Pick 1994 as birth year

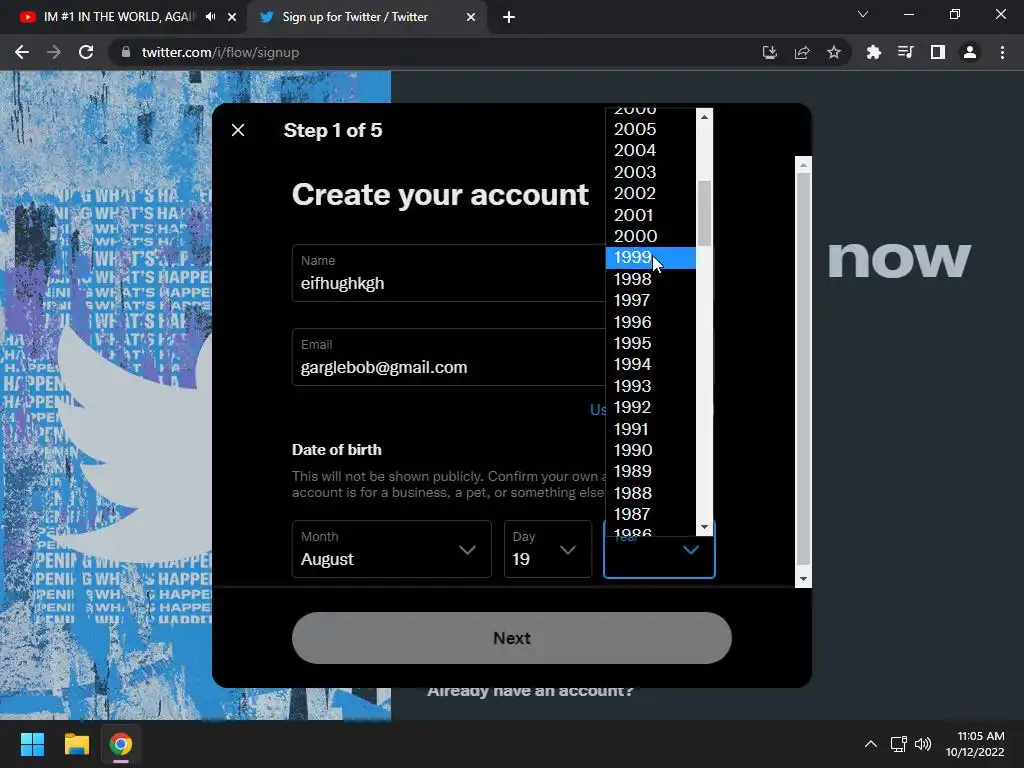(x=650, y=364)
